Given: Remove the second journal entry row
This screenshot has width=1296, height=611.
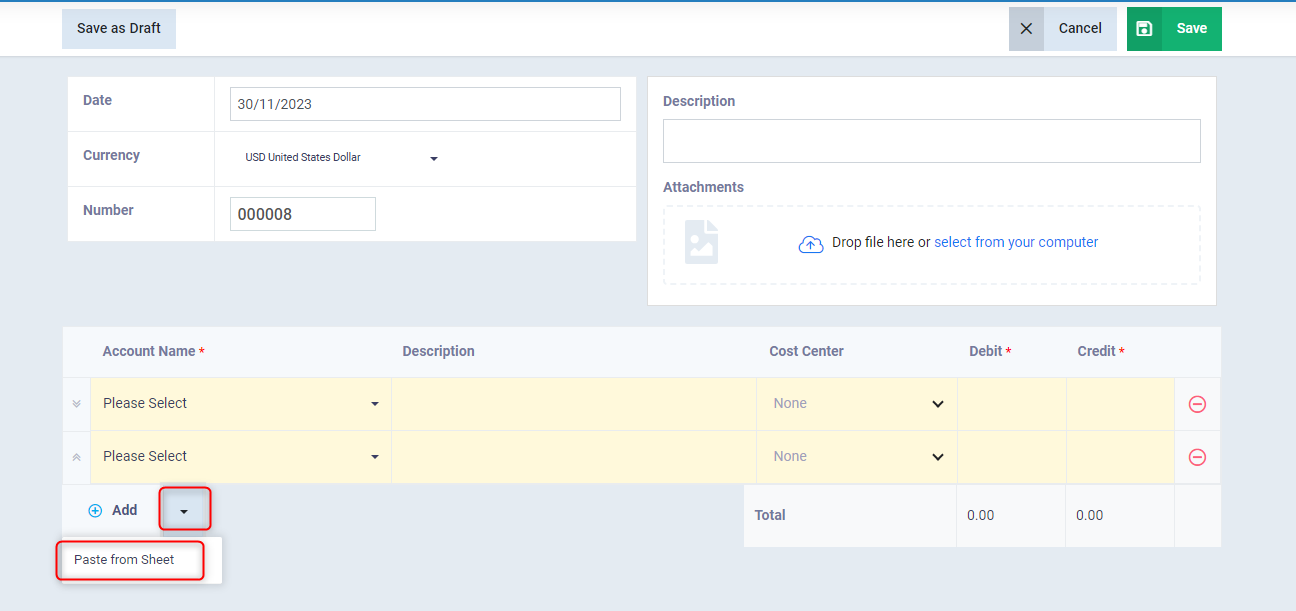Looking at the screenshot, I should point(1197,457).
